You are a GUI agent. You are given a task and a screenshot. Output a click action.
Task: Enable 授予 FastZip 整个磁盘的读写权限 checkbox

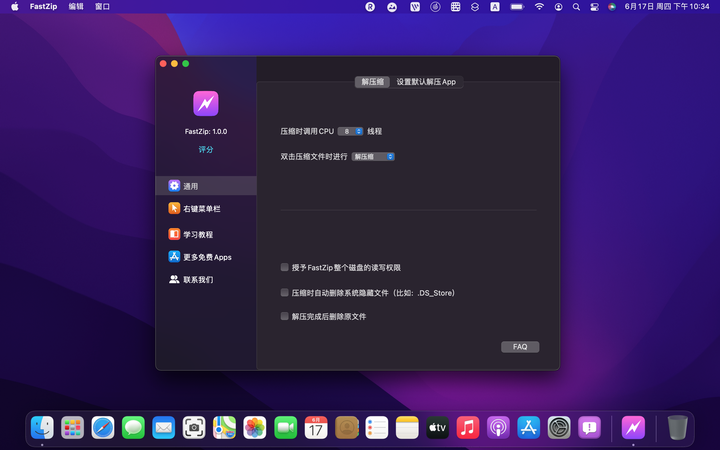(x=285, y=267)
